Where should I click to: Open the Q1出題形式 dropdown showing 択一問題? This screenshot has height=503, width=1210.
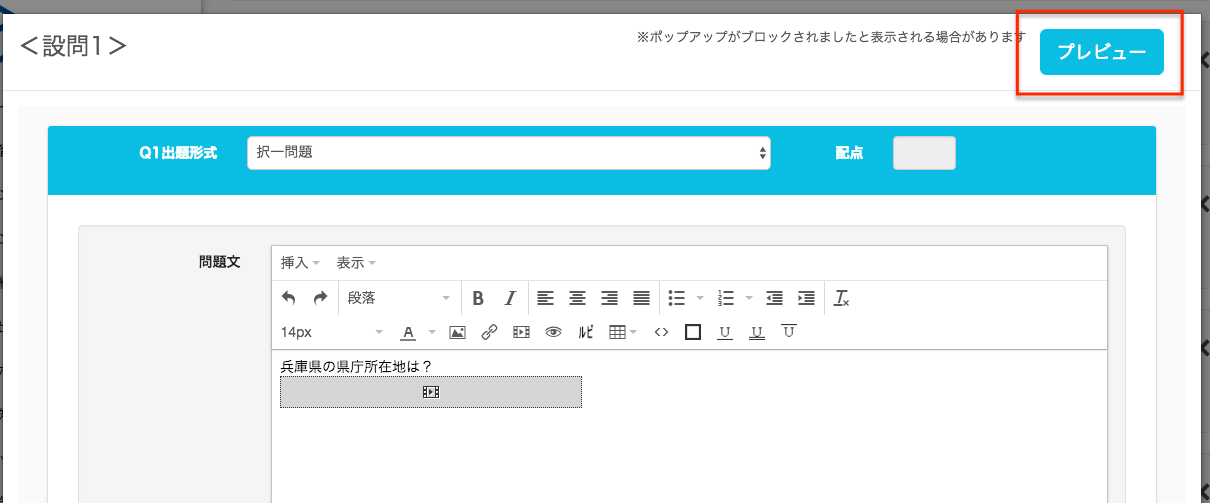click(x=508, y=153)
